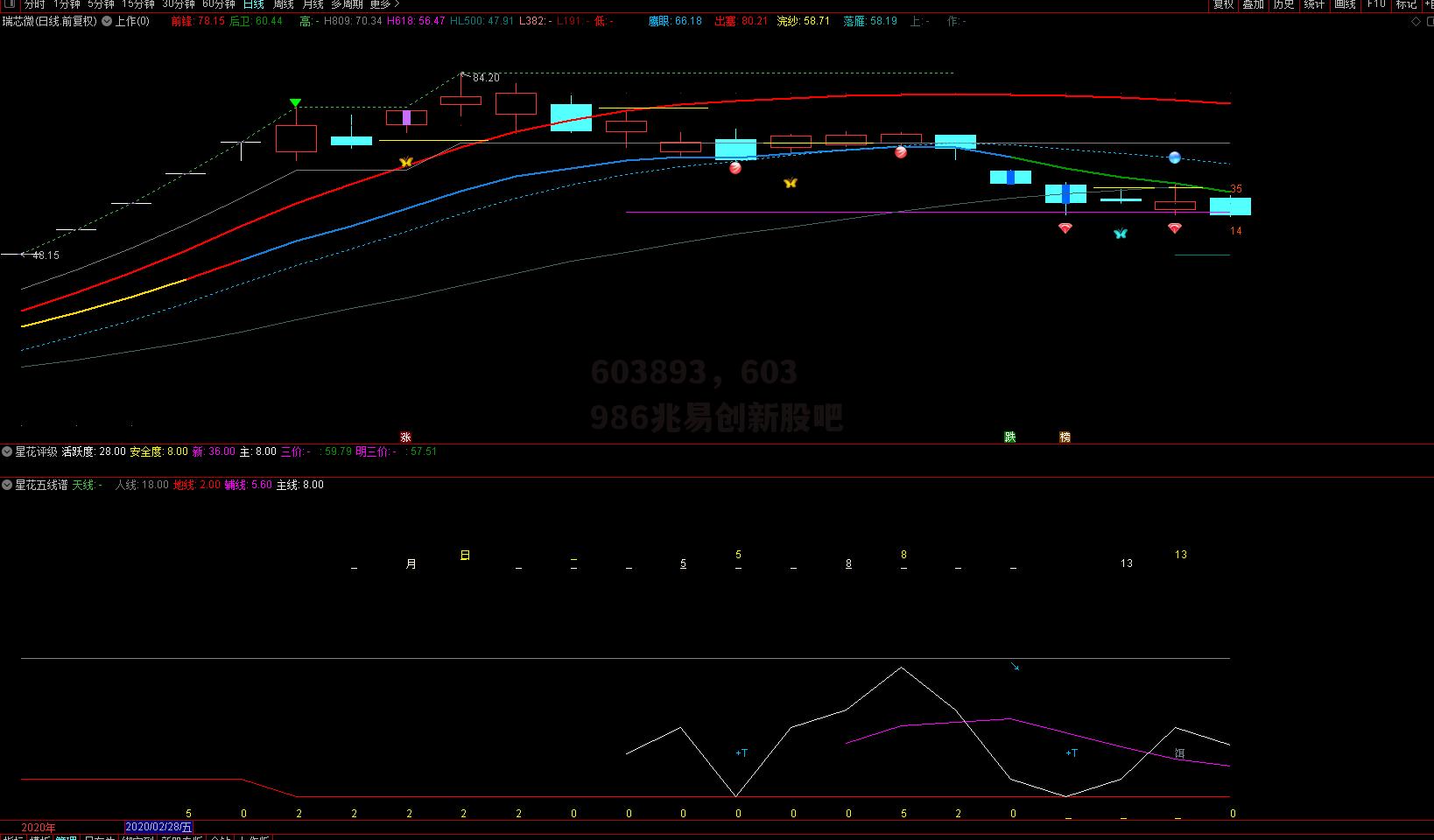
Task: Click the blue ball marker on dotted line
Action: pyautogui.click(x=1175, y=157)
